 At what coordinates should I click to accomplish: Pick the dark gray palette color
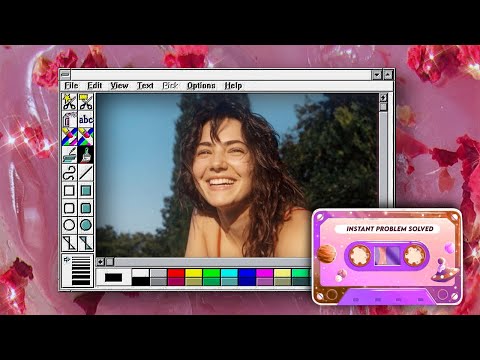point(158,282)
